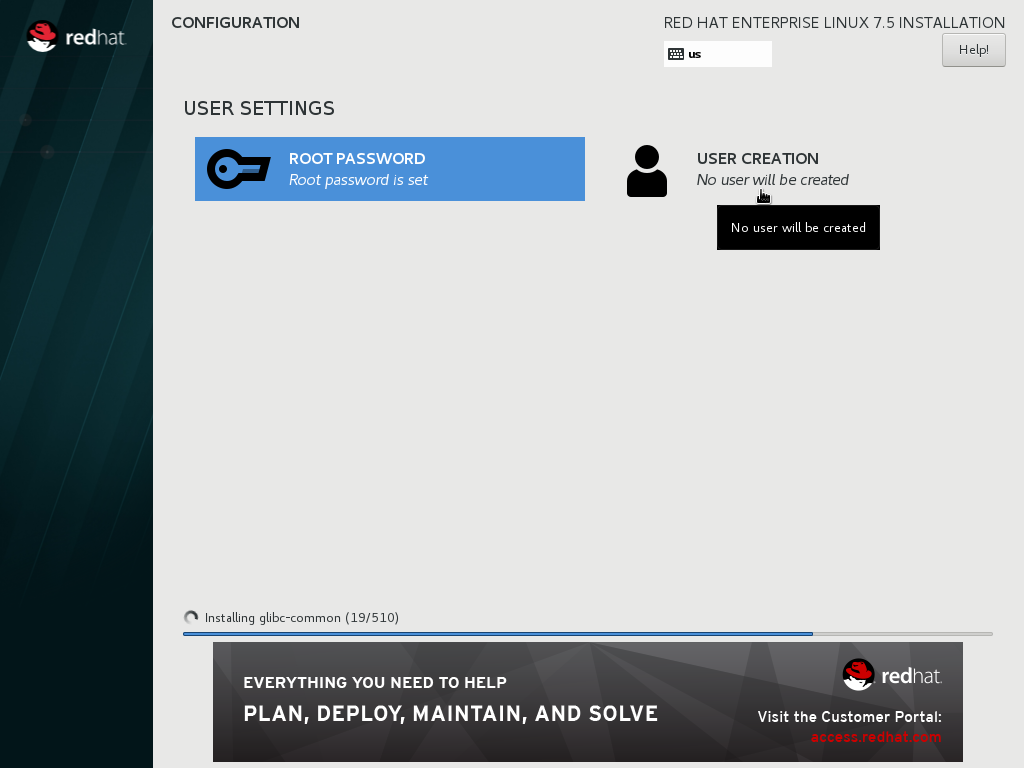Open the Root Password key icon
The width and height of the screenshot is (1024, 768).
click(238, 169)
